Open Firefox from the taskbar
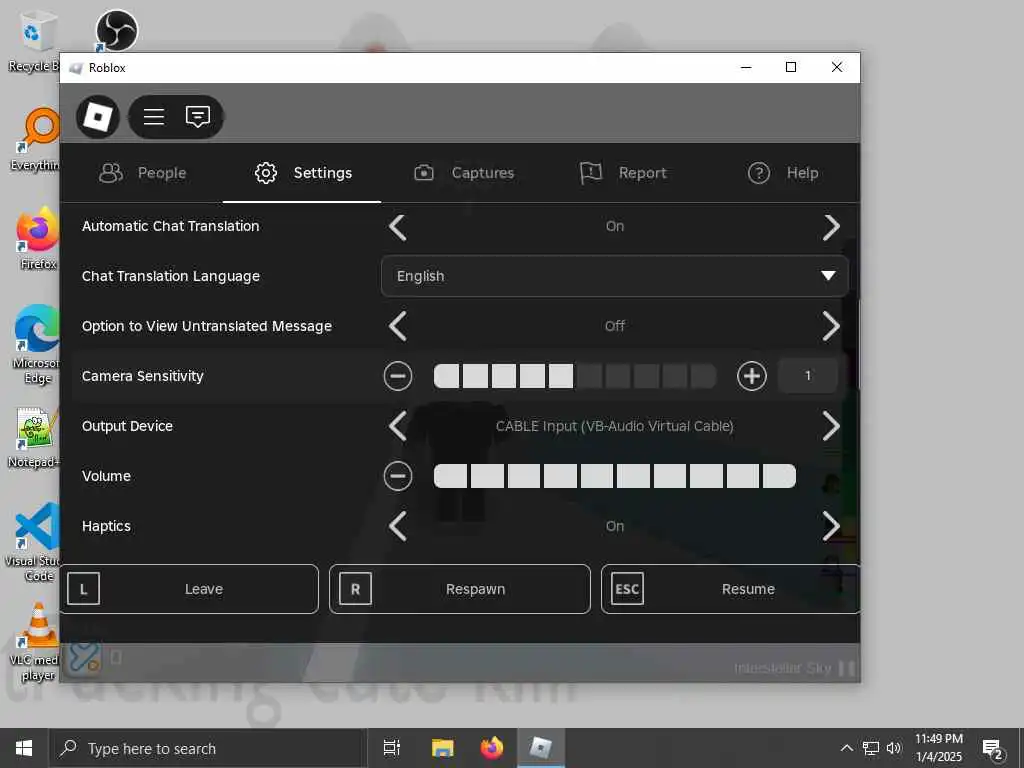The width and height of the screenshot is (1024, 768). [x=492, y=748]
